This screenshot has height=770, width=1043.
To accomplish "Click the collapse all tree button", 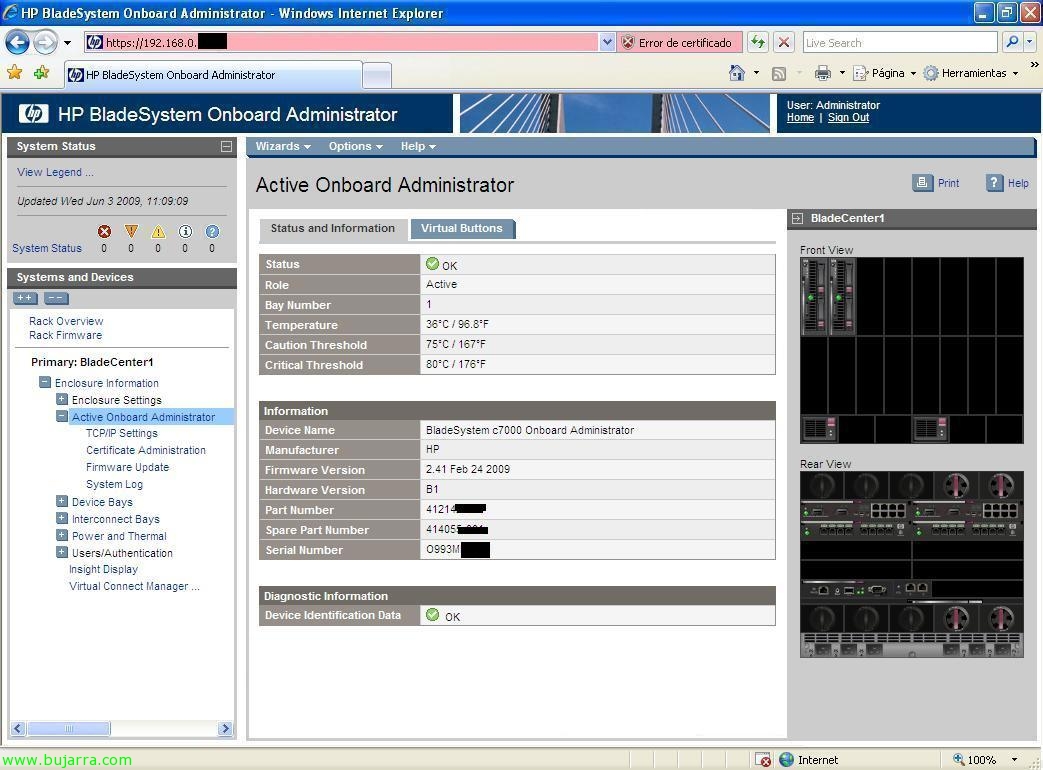I will click(x=56, y=298).
